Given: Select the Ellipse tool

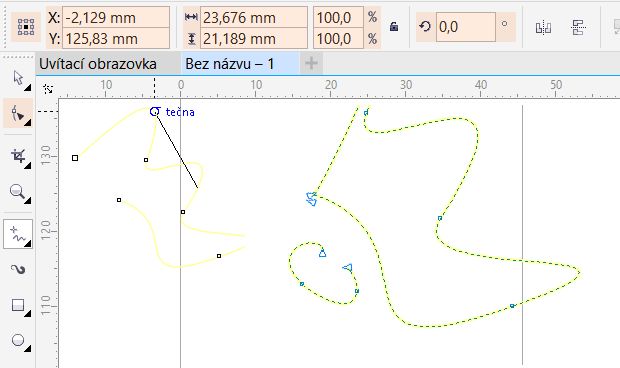Looking at the screenshot, I should coord(18,340).
